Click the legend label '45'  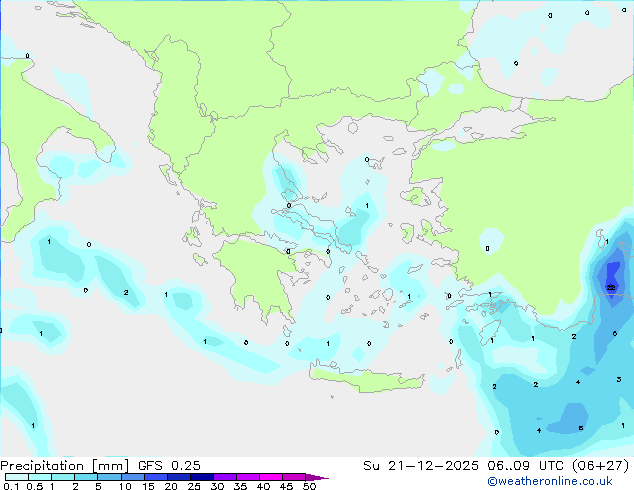point(286,486)
